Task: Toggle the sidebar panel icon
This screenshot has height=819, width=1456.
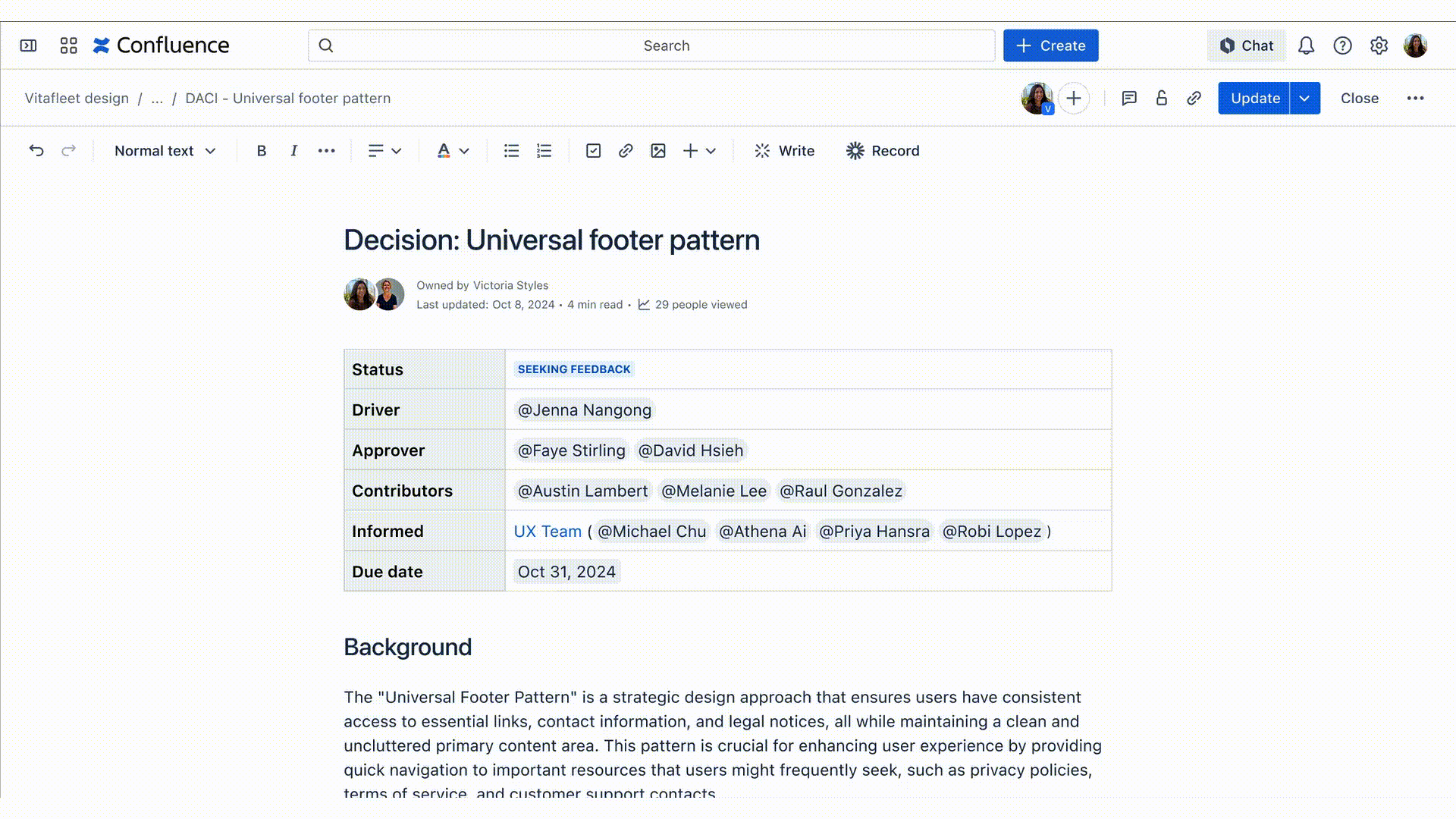Action: point(28,45)
